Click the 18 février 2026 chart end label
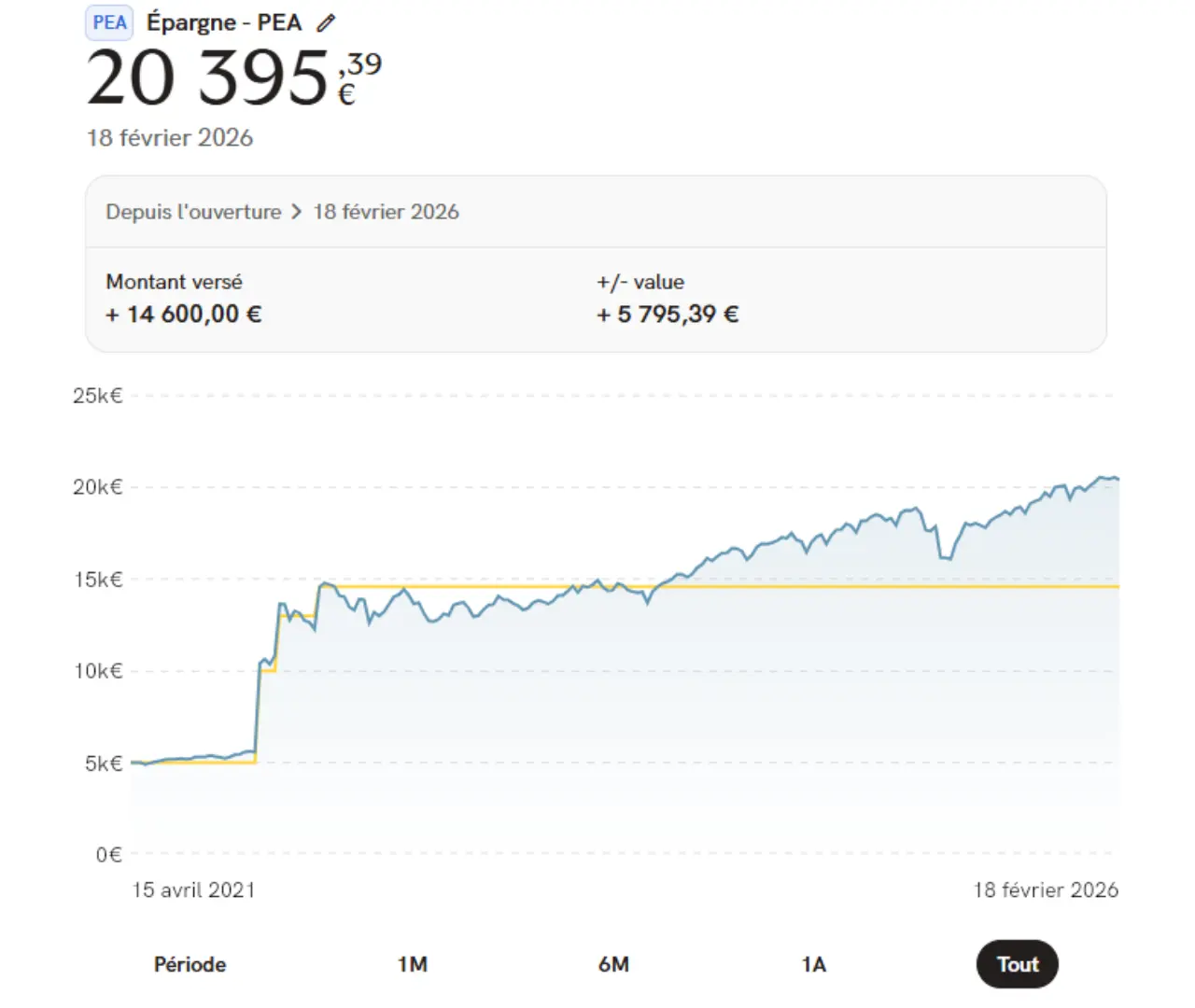Image resolution: width=1195 pixels, height=1008 pixels. (1045, 889)
